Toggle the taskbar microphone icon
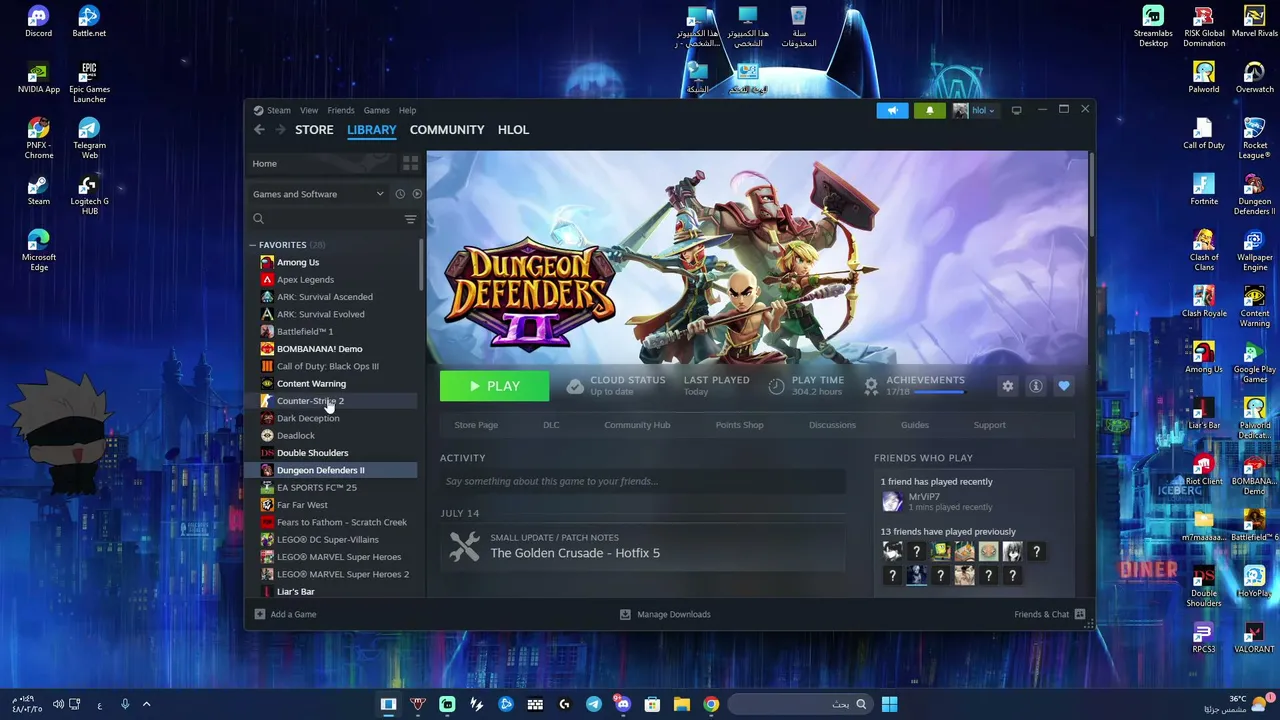Image resolution: width=1280 pixels, height=720 pixels. tap(125, 704)
